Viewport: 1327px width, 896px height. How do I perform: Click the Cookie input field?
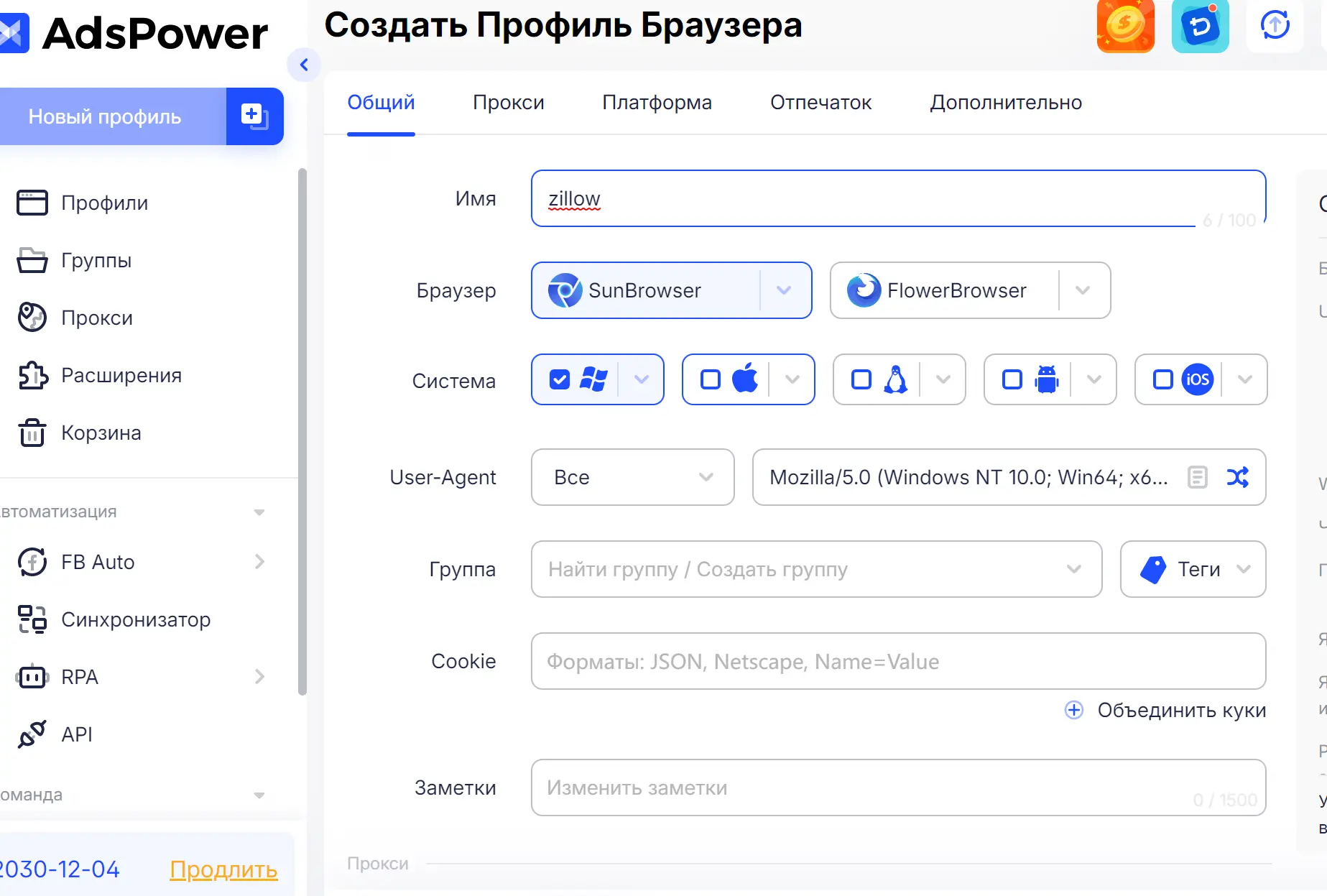(898, 661)
